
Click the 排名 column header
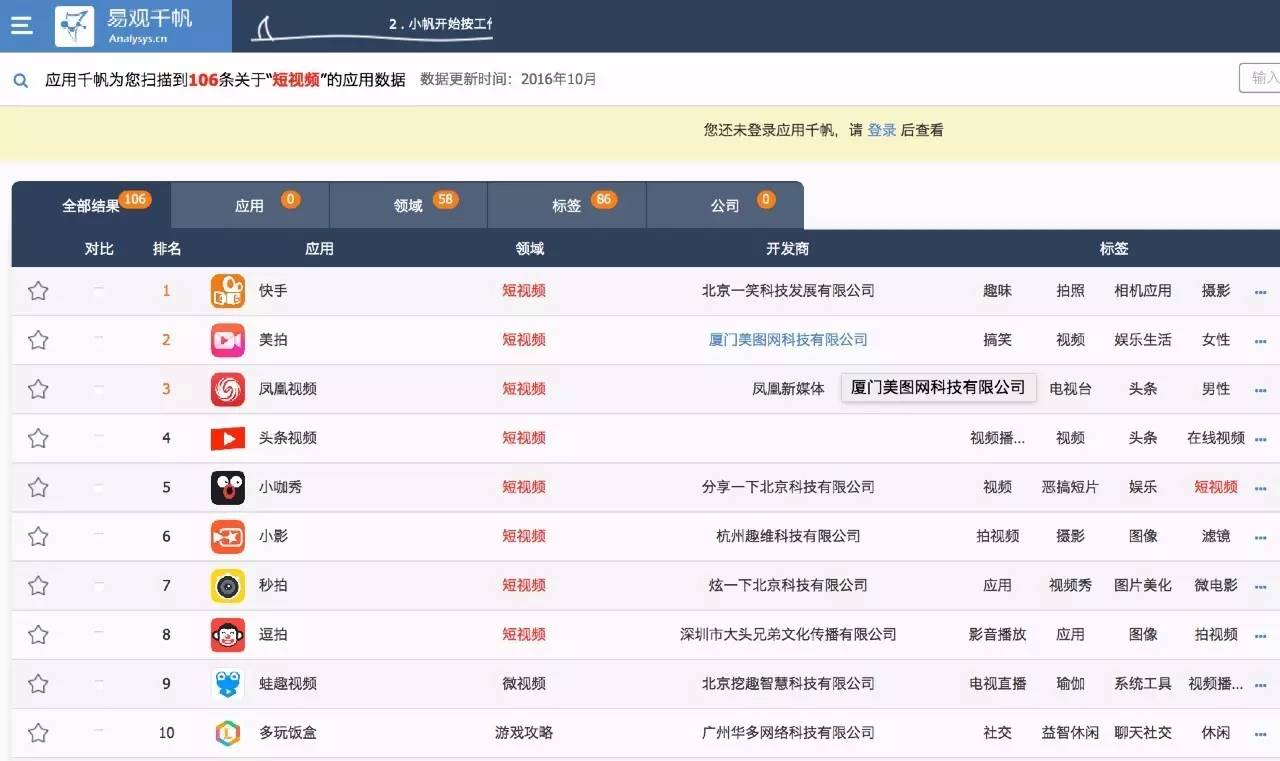pos(167,249)
